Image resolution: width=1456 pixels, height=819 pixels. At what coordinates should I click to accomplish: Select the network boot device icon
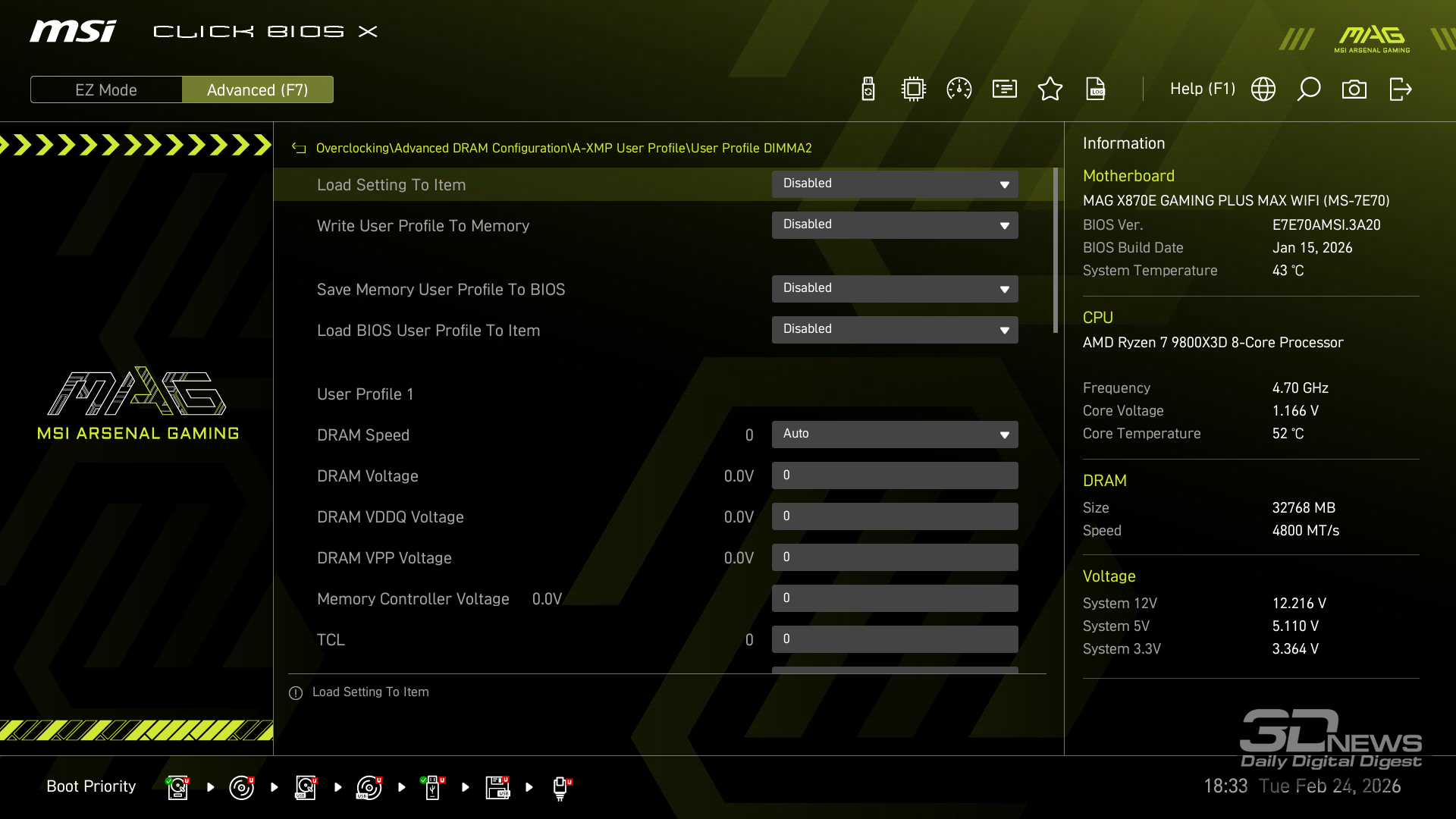560,787
